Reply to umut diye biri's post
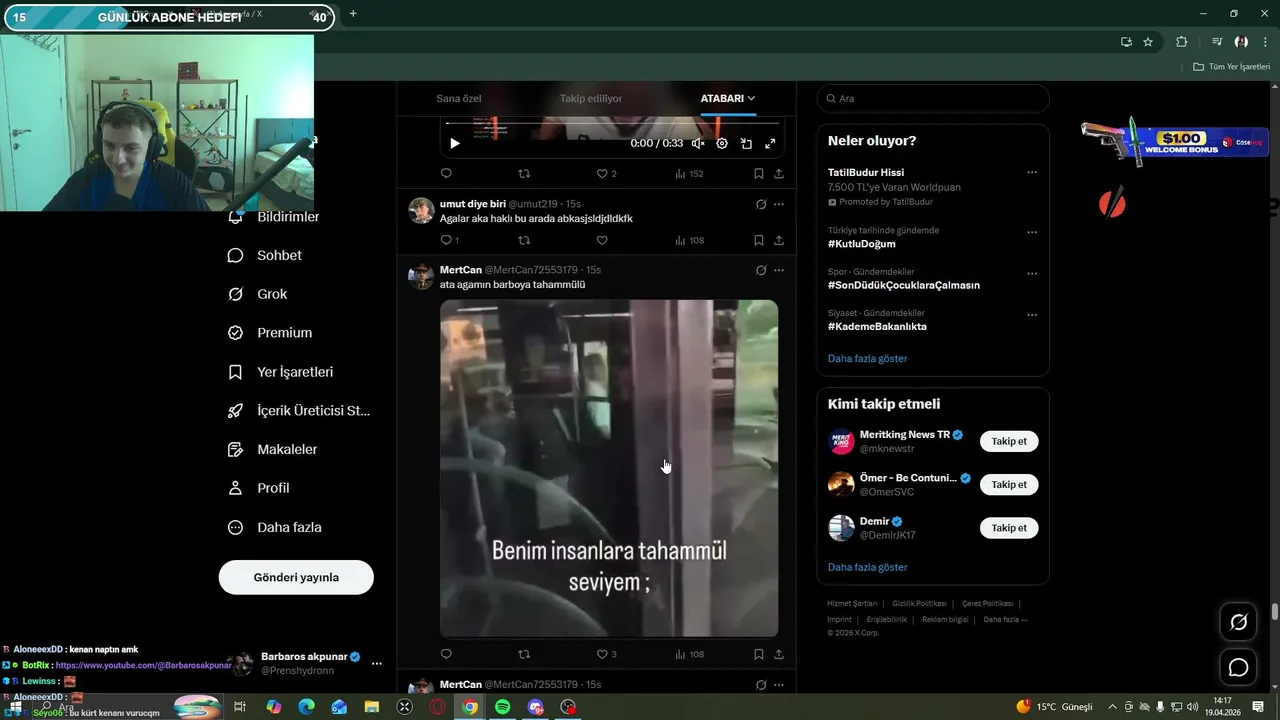Screen dimensions: 1280x720 (x=446, y=240)
